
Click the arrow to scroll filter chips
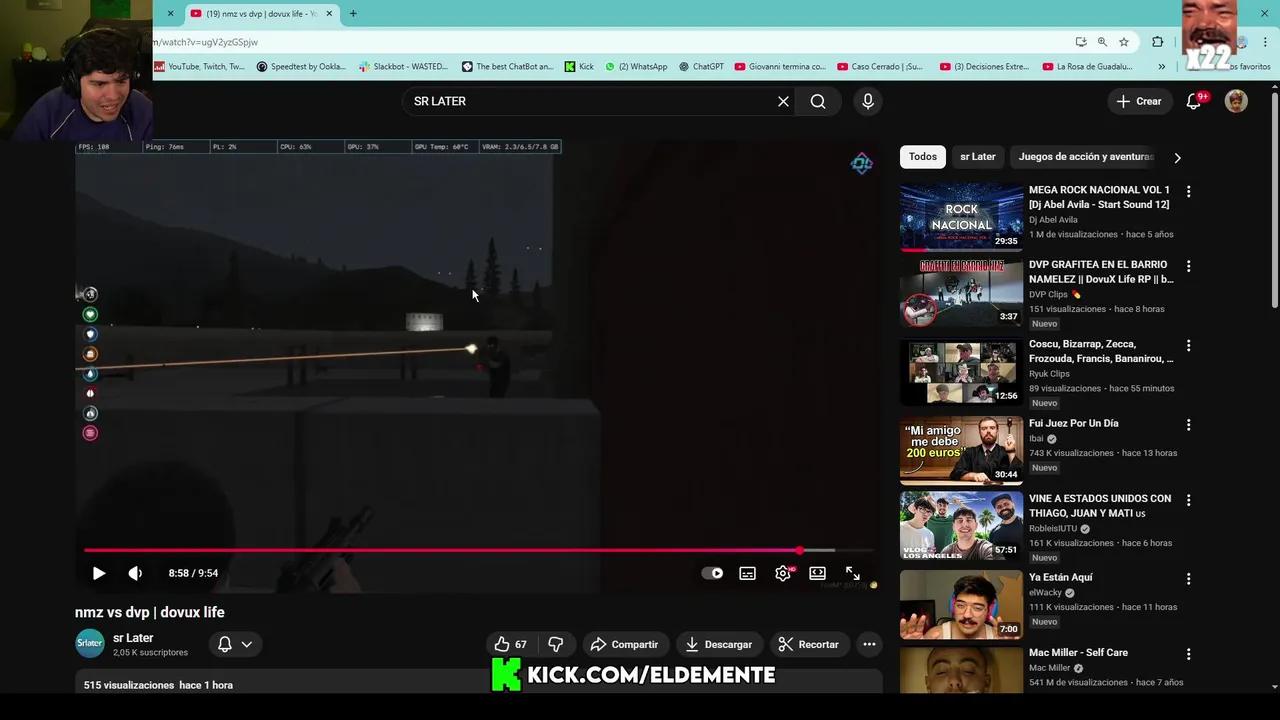pyautogui.click(x=1177, y=157)
